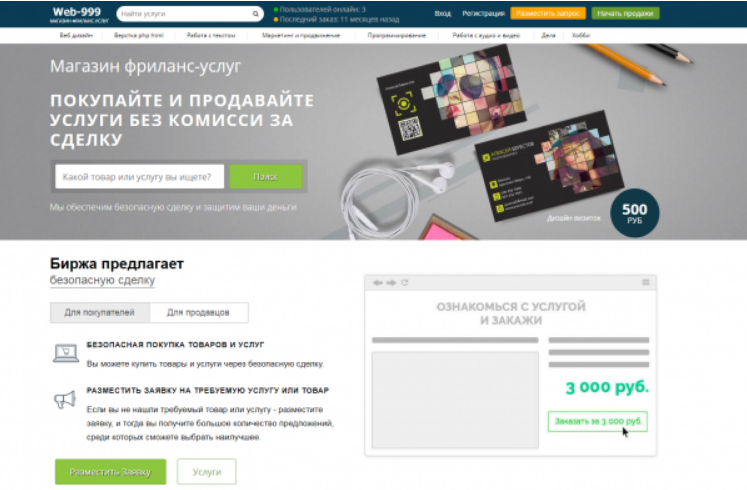Click the Вход login link

click(443, 13)
